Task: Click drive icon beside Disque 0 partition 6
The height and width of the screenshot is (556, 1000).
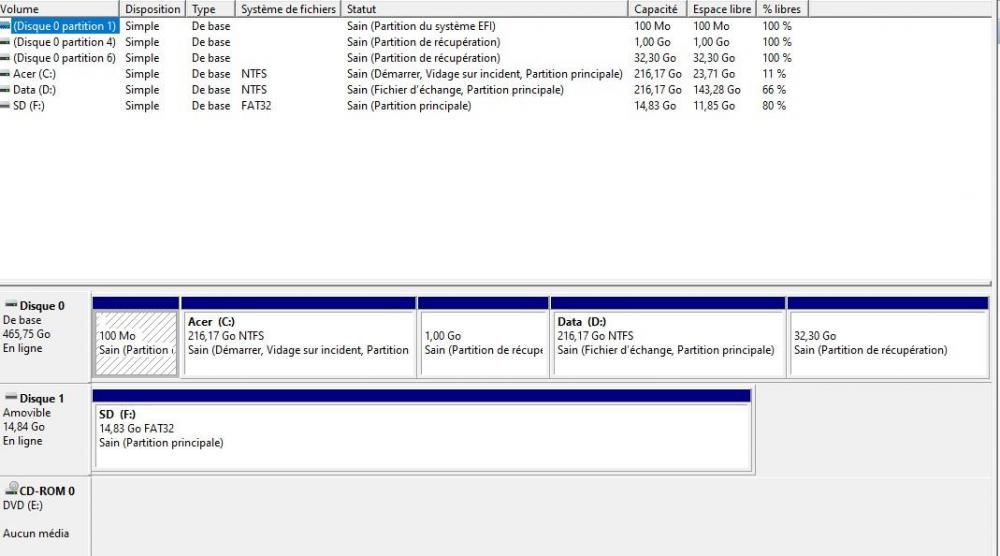Action: tap(5, 58)
